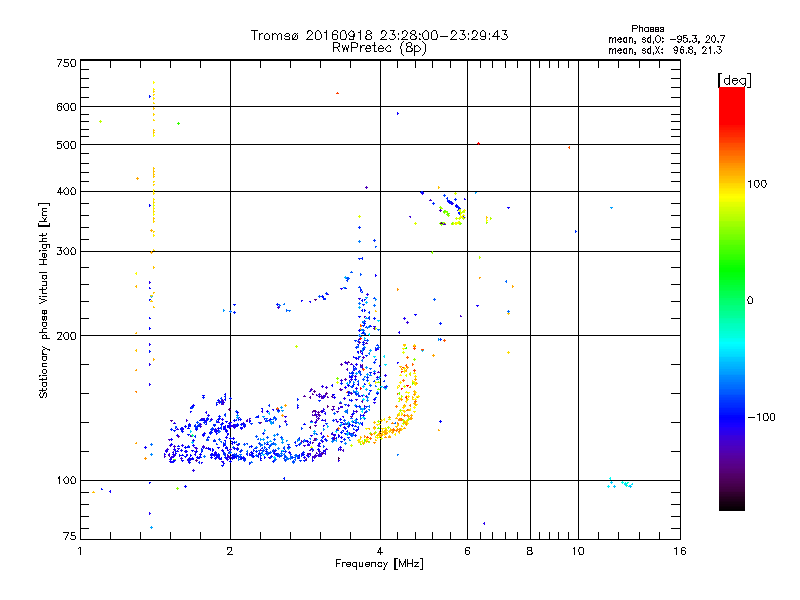Click the yellow-green echo cluster below 400 km
The width and height of the screenshot is (800, 600).
point(453,216)
